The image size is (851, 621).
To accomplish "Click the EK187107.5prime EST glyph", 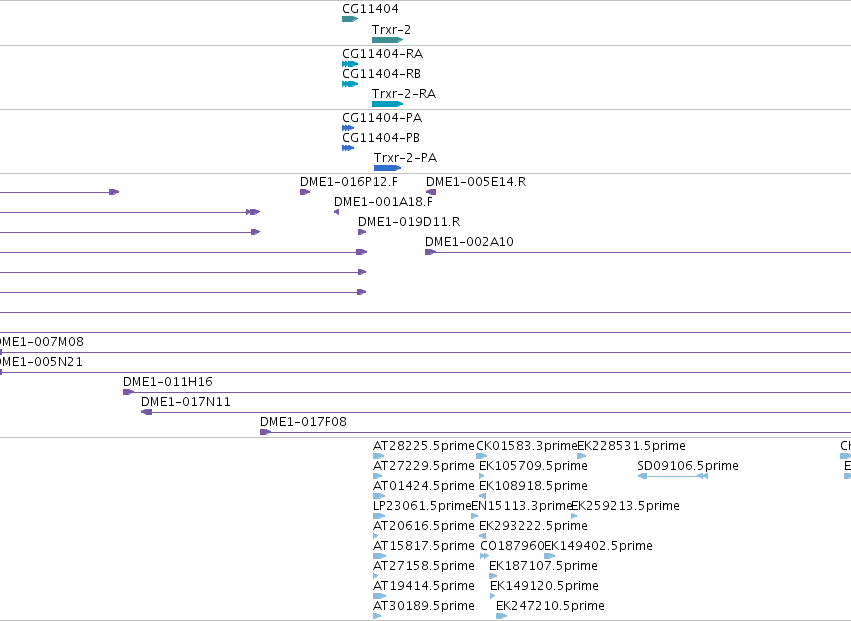I will (493, 576).
